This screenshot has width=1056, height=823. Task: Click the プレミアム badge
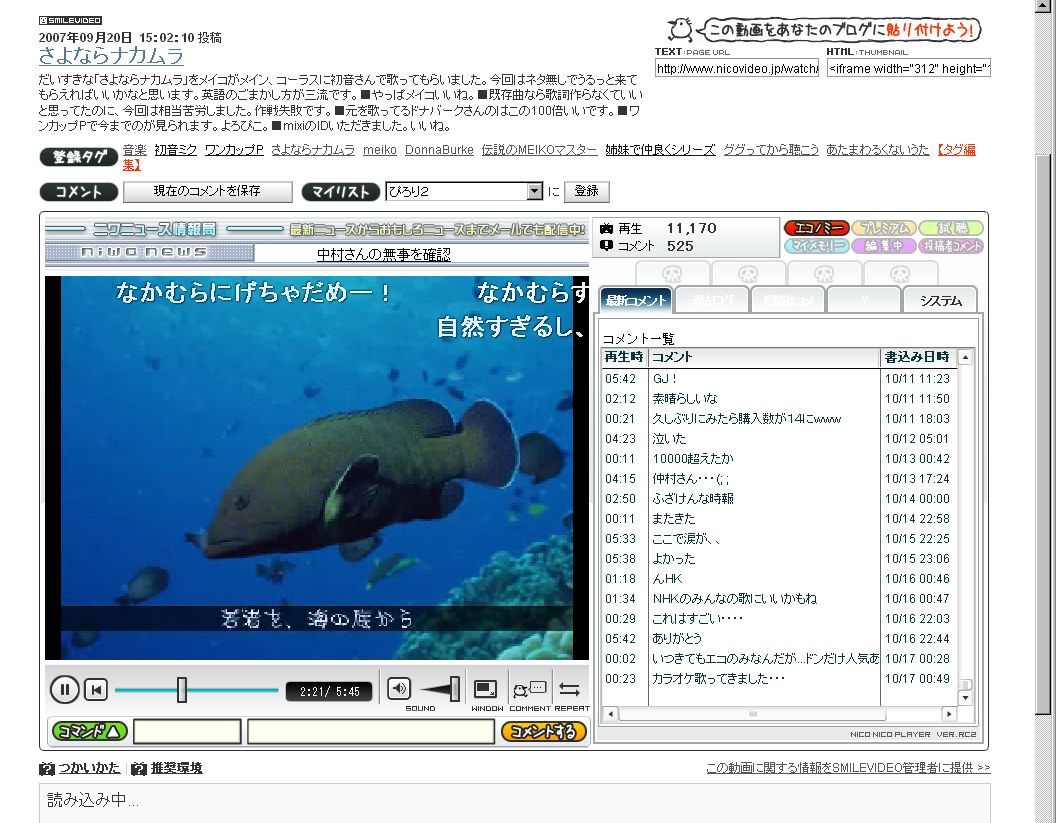tap(884, 228)
